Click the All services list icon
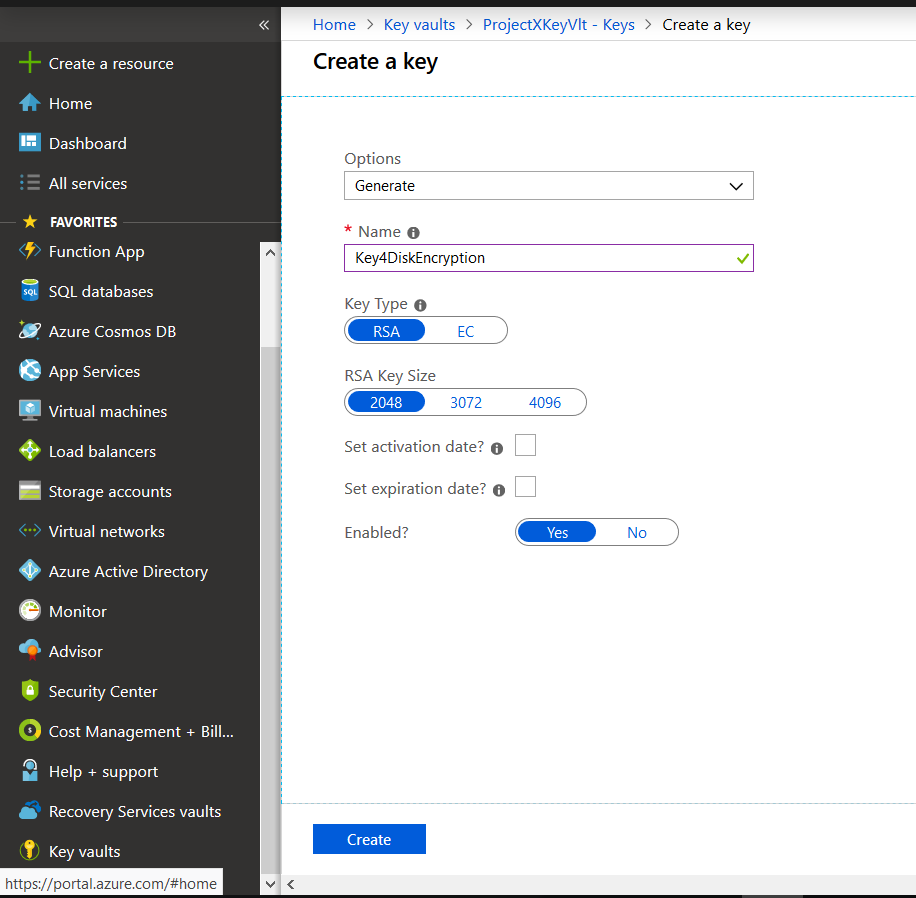 click(30, 183)
